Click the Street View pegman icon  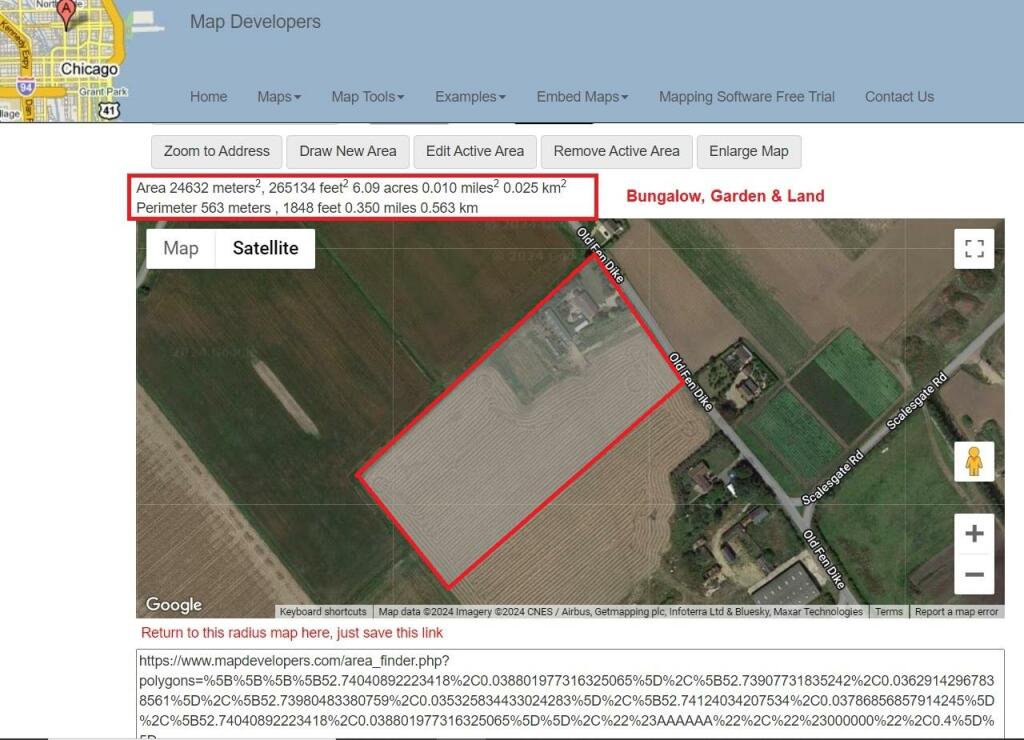(x=974, y=462)
